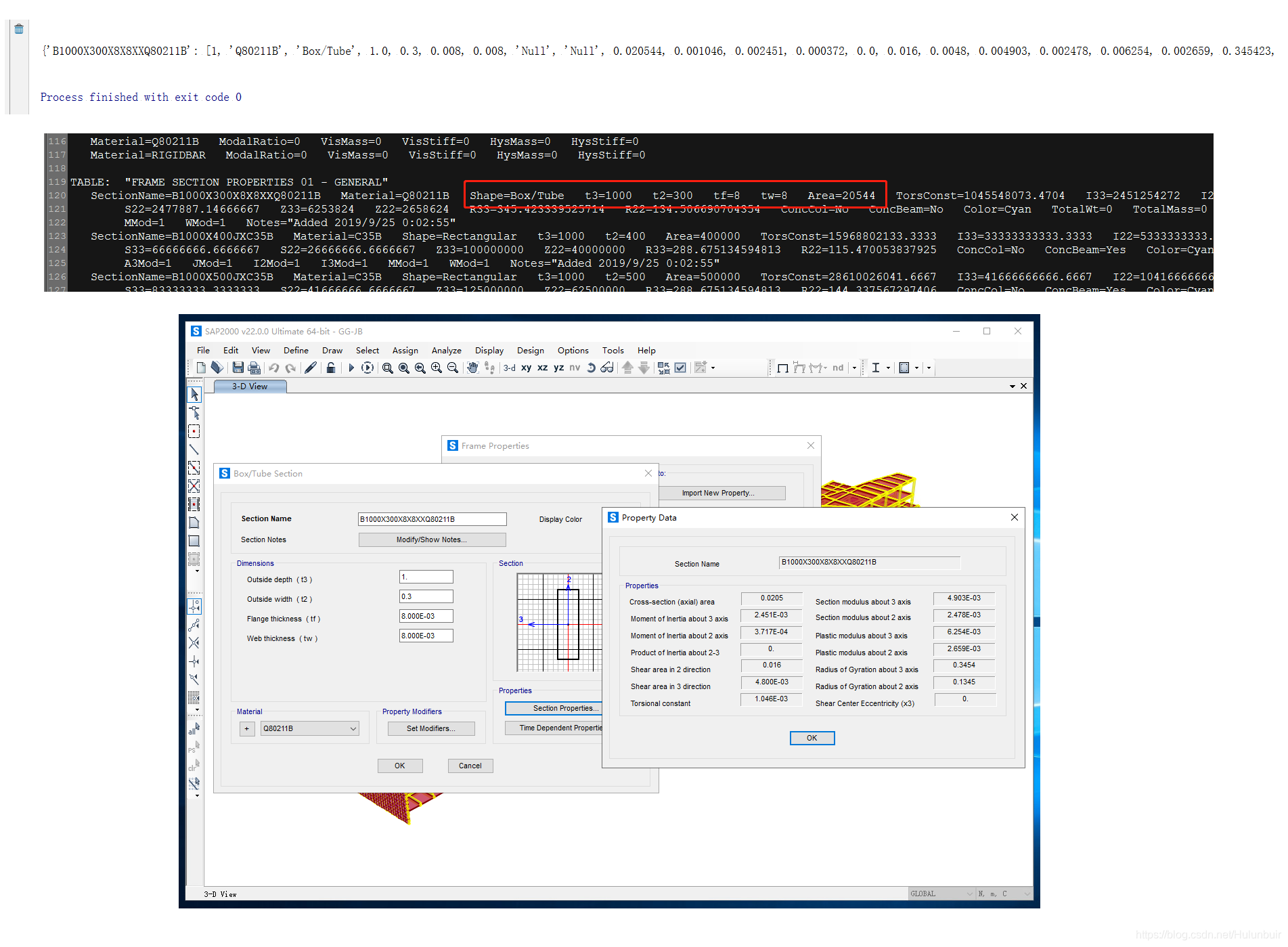Image resolution: width=1288 pixels, height=947 pixels.
Task: Expand the named display dropdown arrow
Action: click(x=854, y=368)
